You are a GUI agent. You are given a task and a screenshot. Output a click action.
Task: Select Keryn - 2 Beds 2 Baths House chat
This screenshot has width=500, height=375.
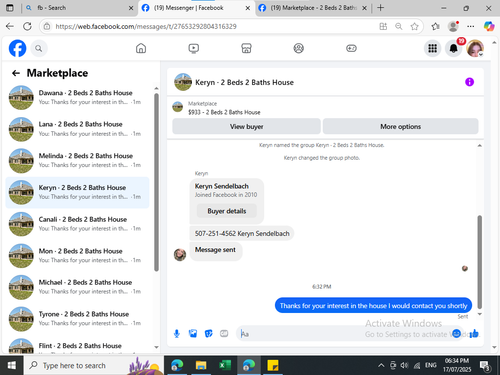(x=77, y=193)
